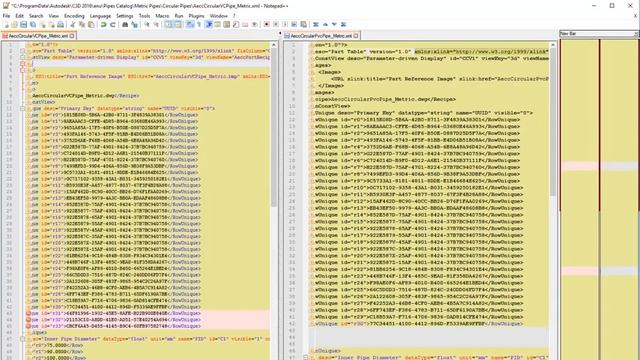
Task: Toggle Synchronize Vertical Scrolling button
Action: point(168,24)
